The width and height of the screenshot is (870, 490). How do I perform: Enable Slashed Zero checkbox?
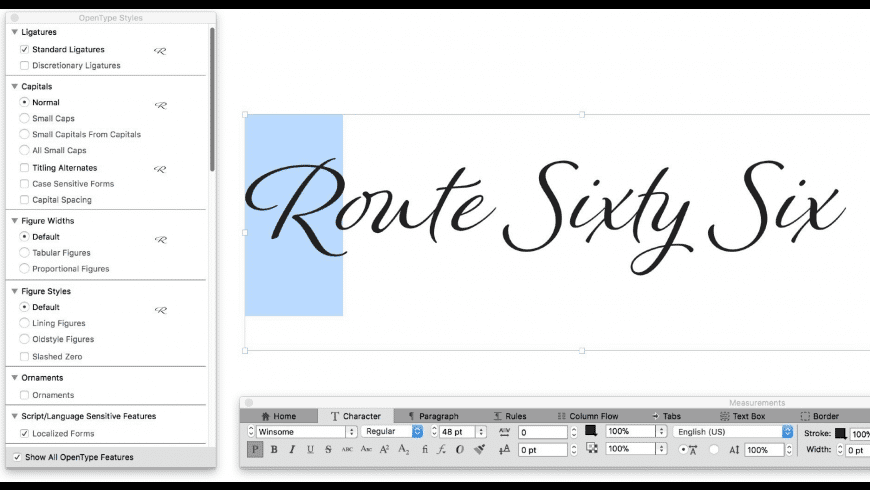pyautogui.click(x=24, y=357)
